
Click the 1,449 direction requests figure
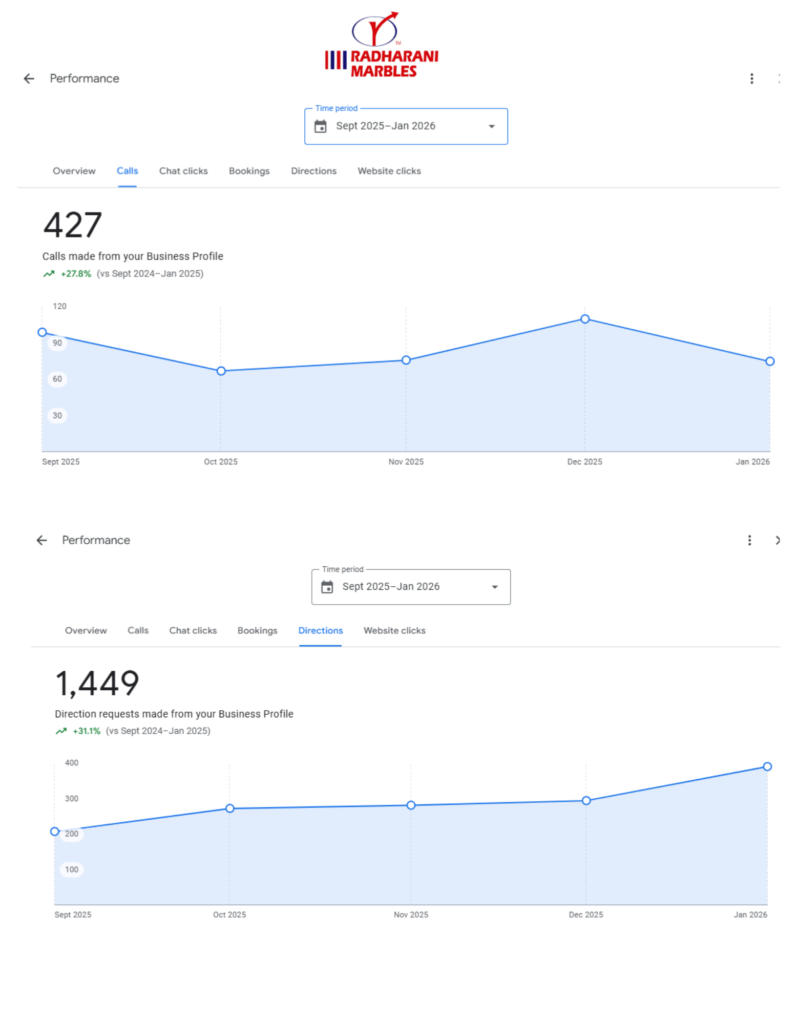pyautogui.click(x=97, y=684)
